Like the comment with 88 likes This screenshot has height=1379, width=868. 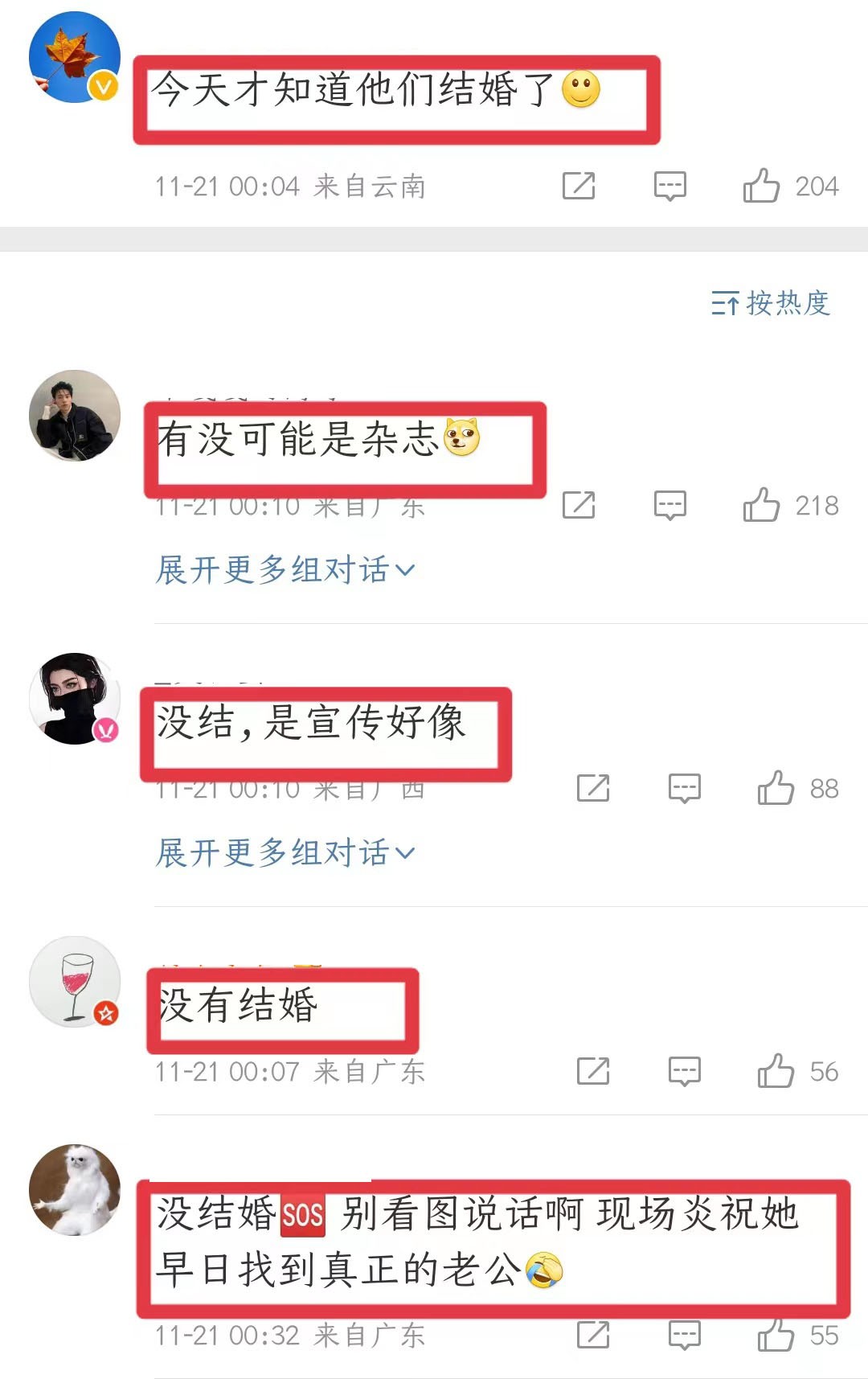click(776, 788)
